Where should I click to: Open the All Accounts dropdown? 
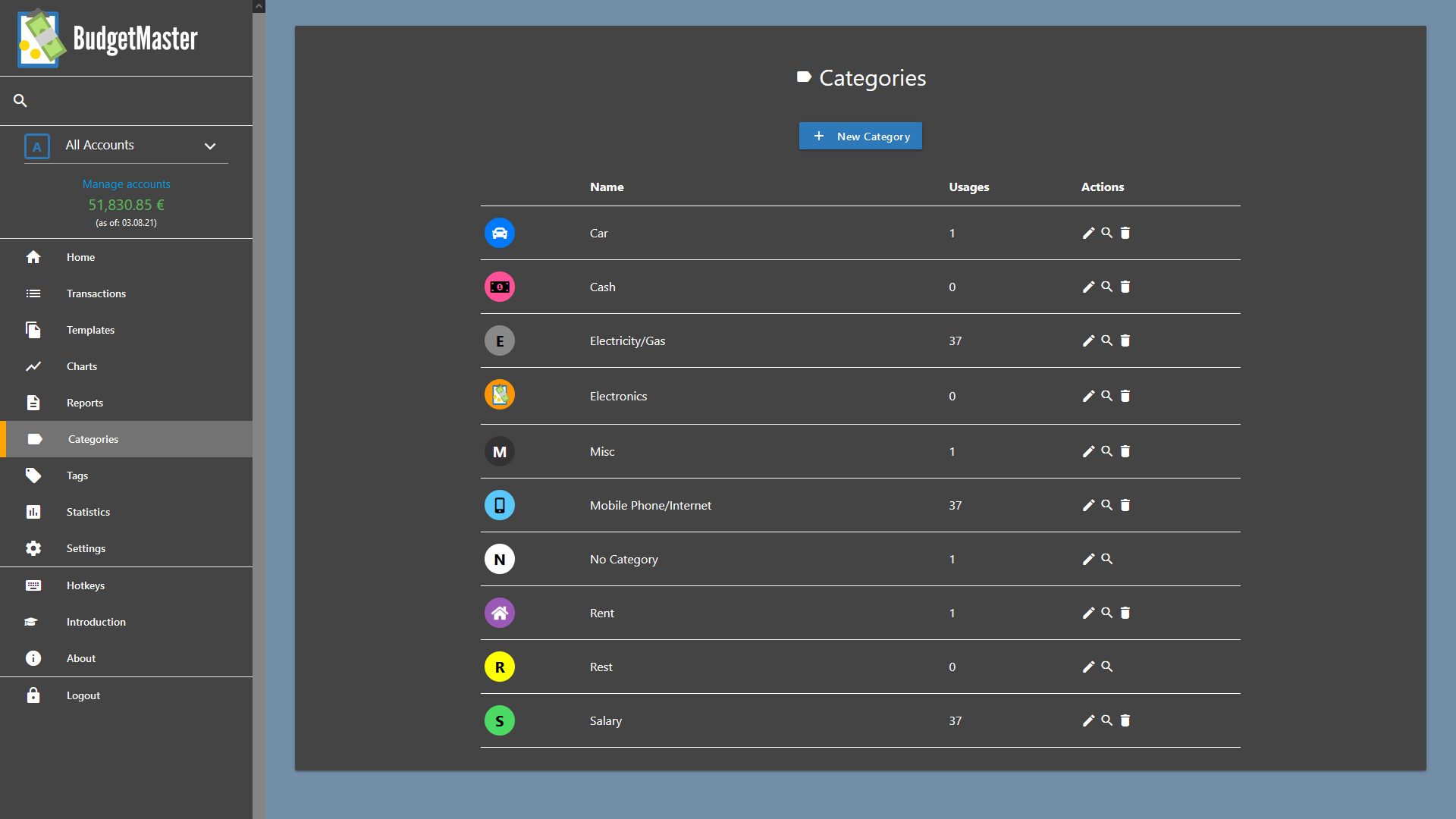point(126,146)
